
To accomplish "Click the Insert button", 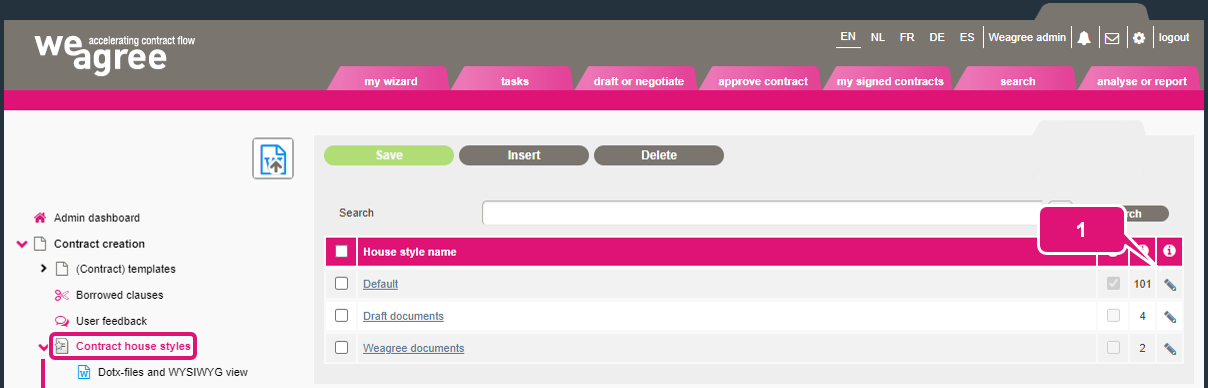I will pyautogui.click(x=524, y=155).
